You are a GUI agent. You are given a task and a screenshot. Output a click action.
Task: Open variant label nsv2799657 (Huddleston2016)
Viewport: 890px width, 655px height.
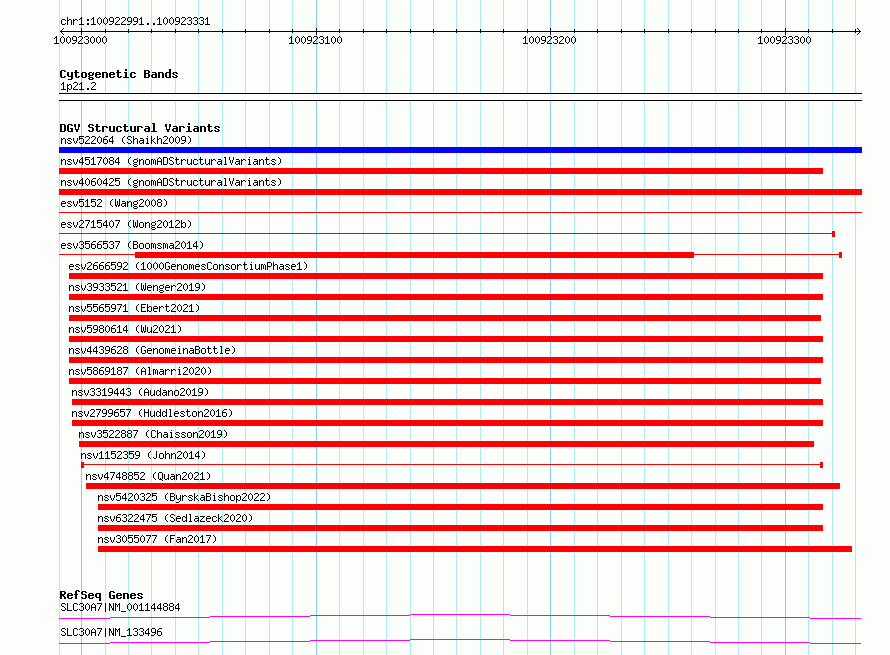(x=152, y=413)
